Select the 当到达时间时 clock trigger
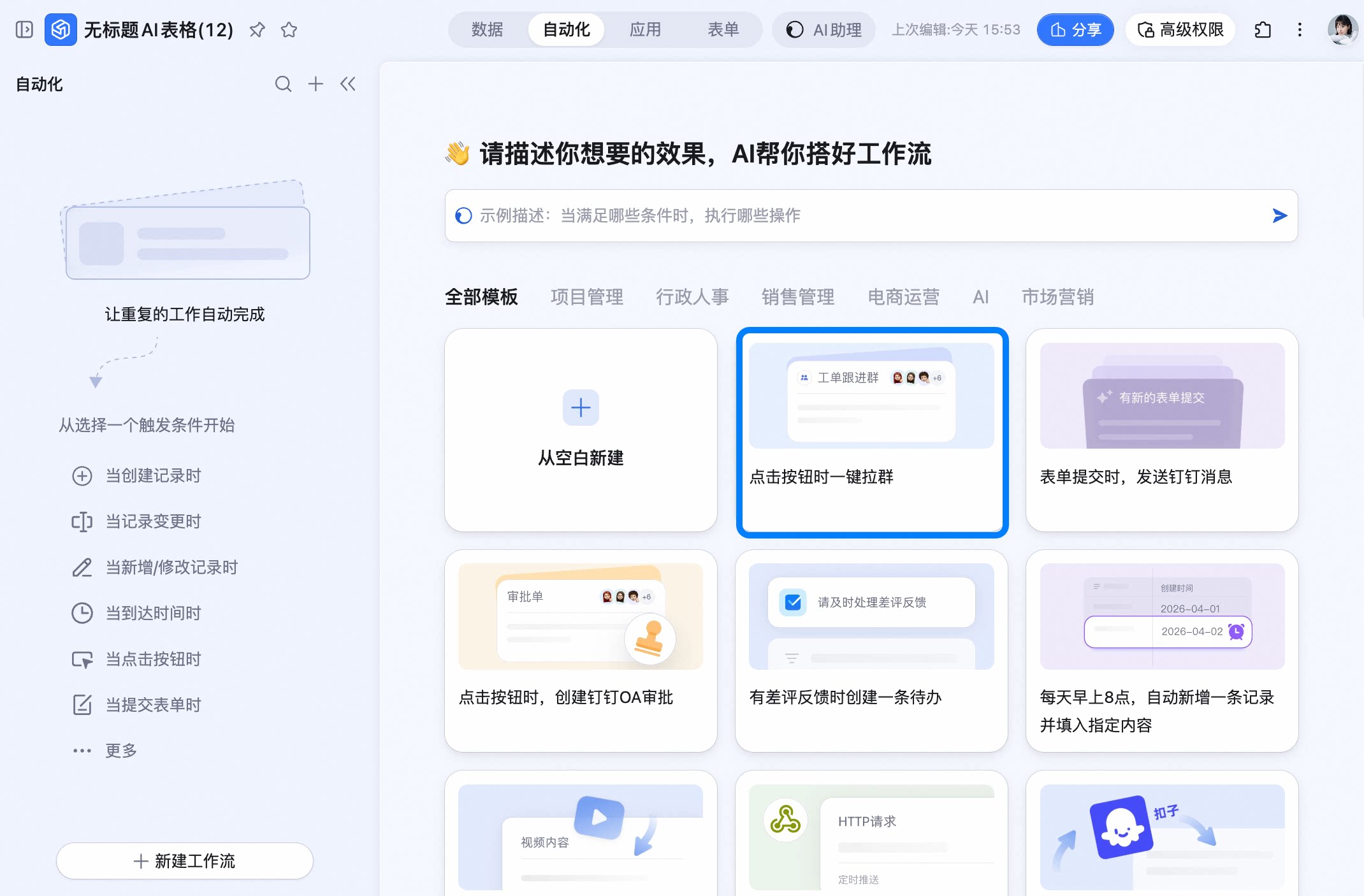 tap(136, 613)
